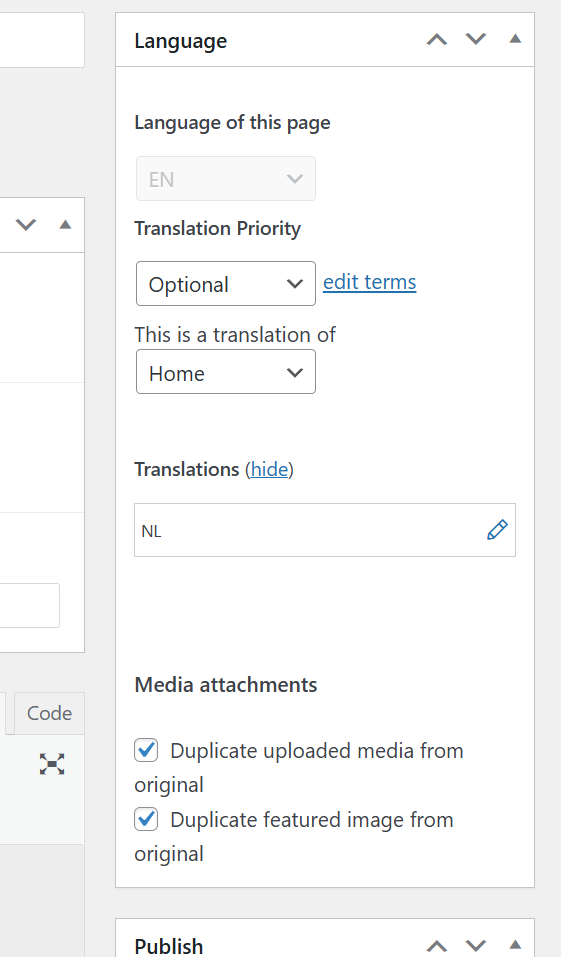Open the disabled EN language dropdown
Screen dimensions: 561x957
(x=226, y=178)
